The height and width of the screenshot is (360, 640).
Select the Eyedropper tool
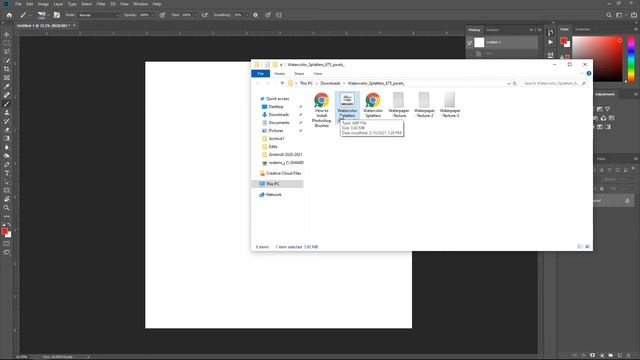click(7, 86)
